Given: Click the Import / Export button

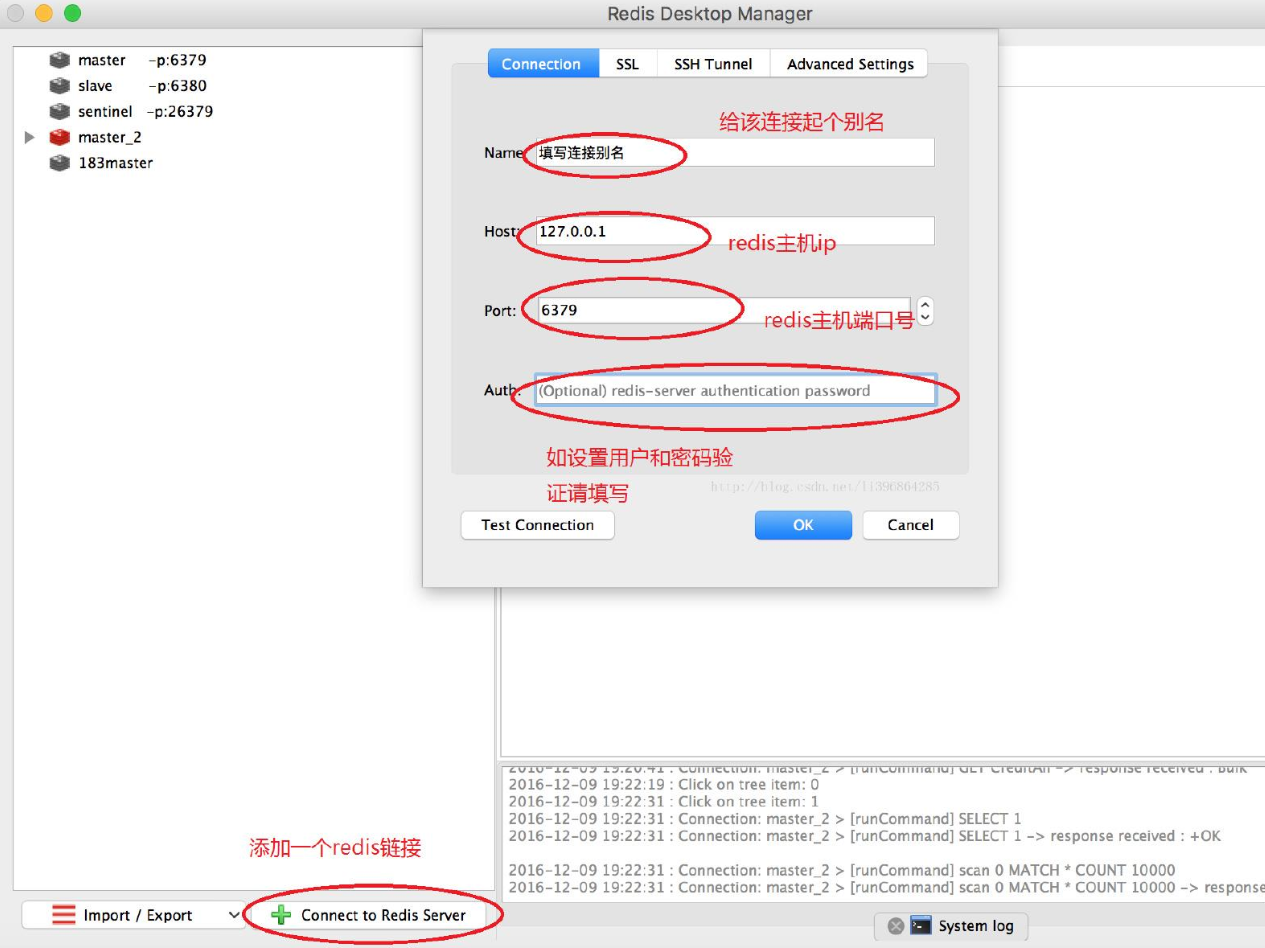Looking at the screenshot, I should click(x=133, y=915).
